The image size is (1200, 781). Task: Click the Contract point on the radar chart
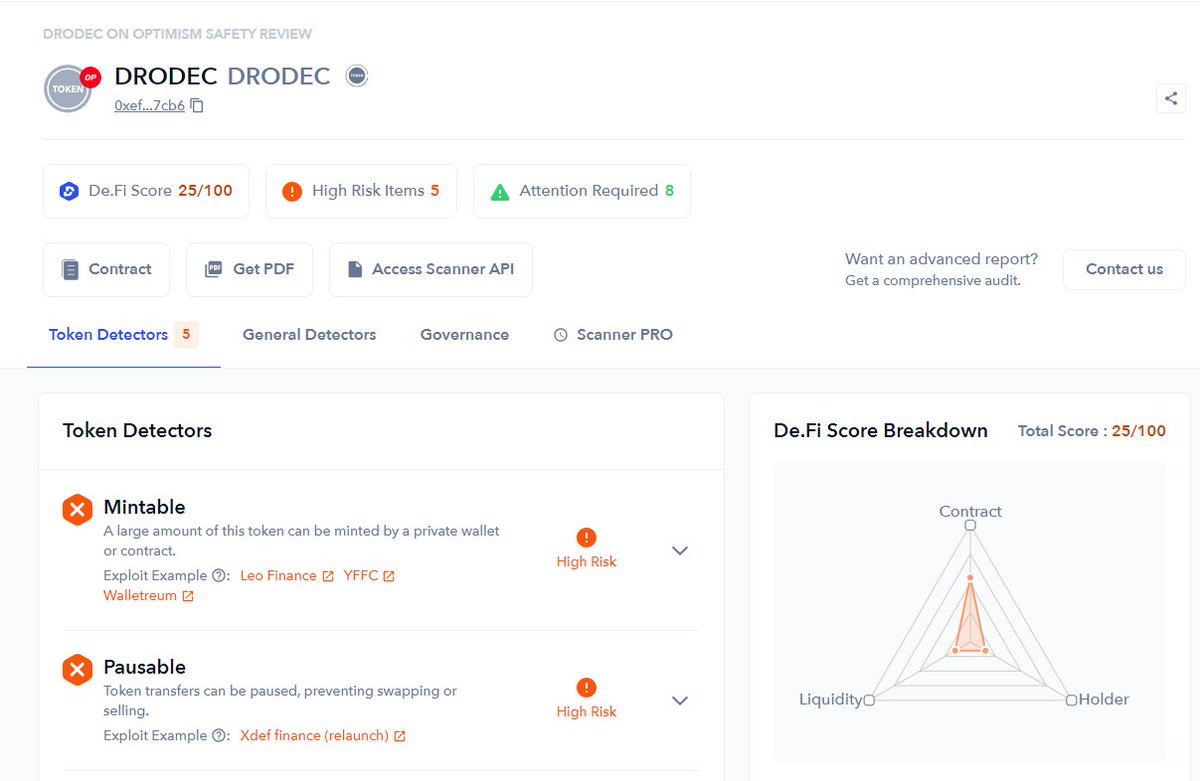point(969,524)
